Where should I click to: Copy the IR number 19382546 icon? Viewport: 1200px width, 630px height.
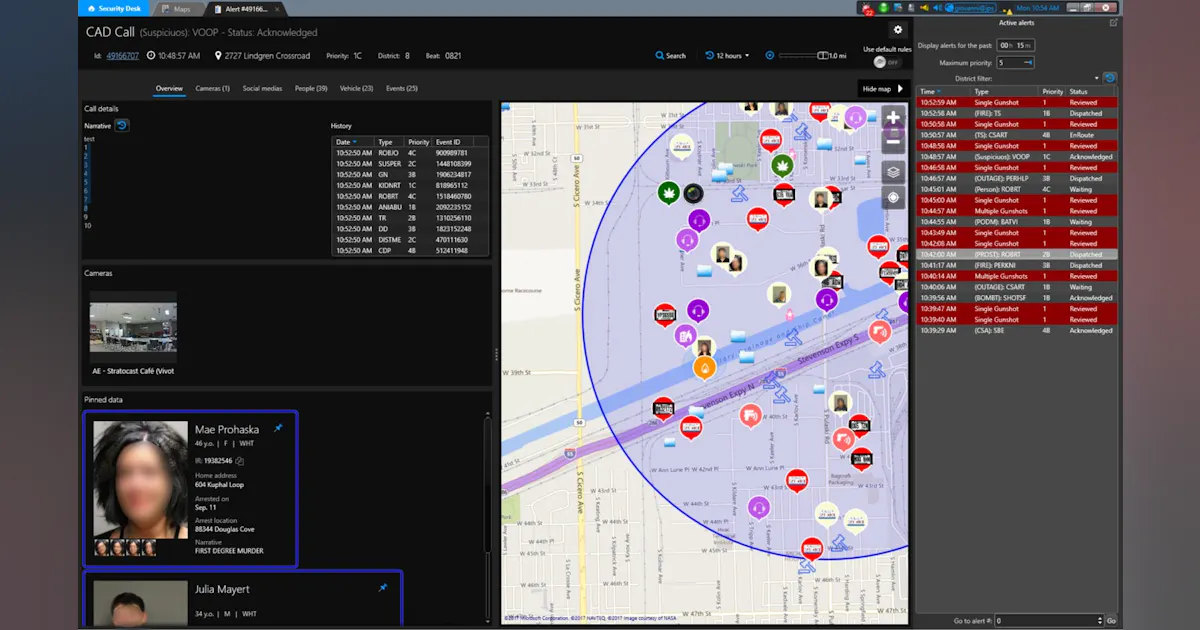(240, 461)
